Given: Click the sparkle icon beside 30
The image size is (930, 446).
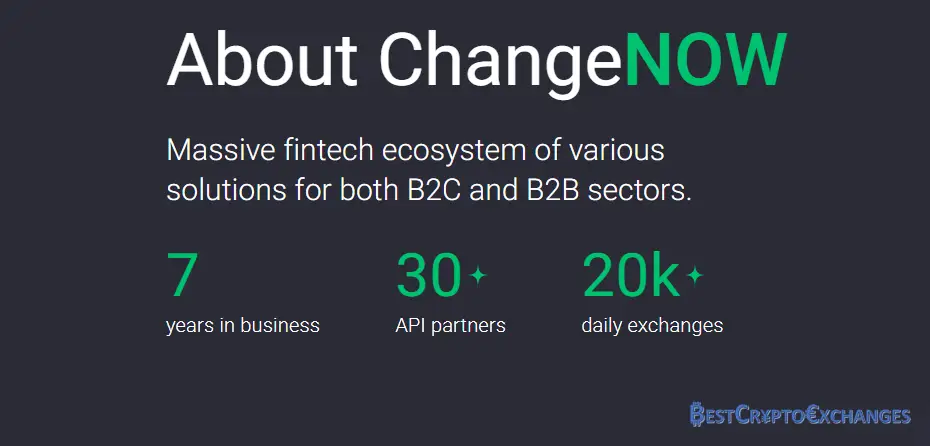Looking at the screenshot, I should 477,275.
